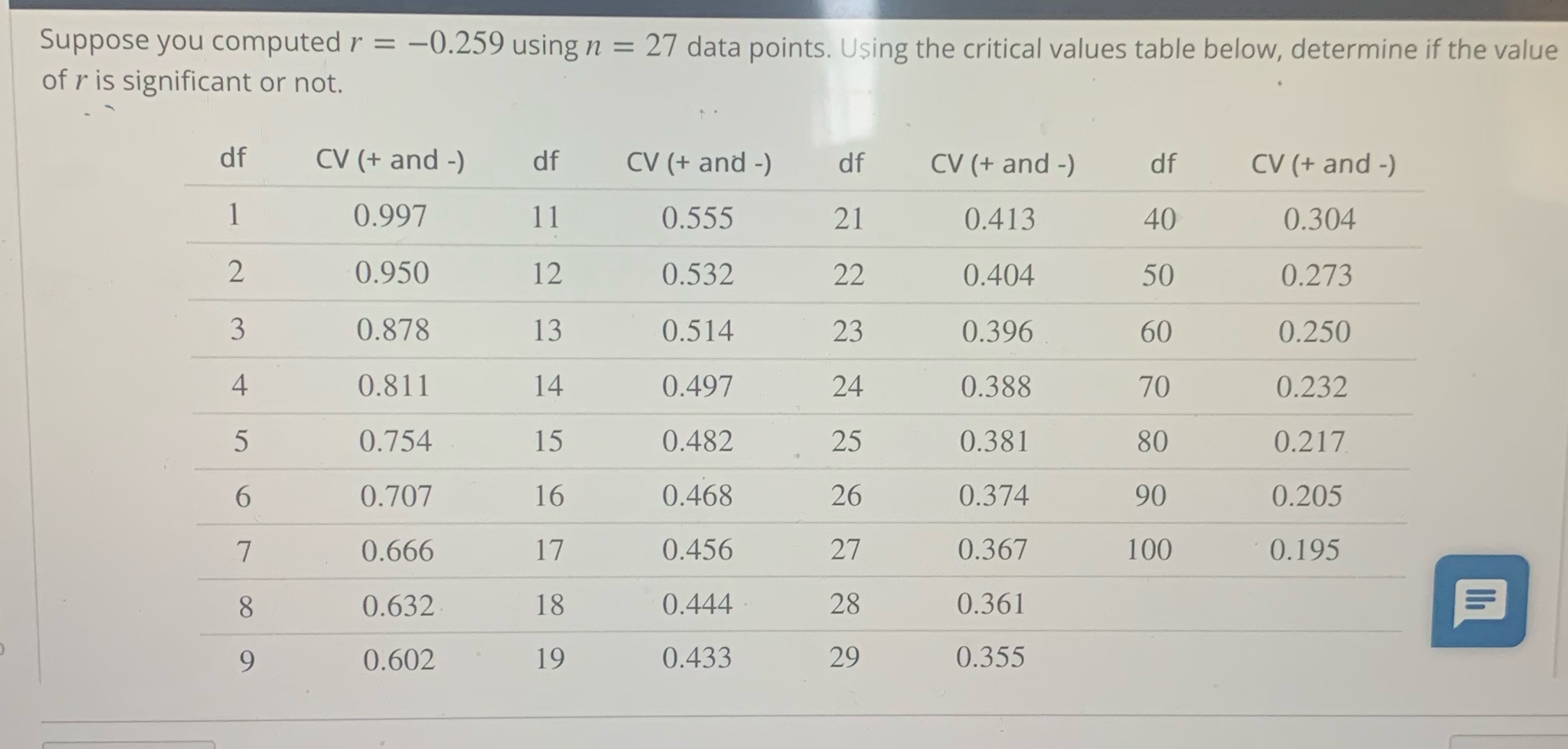This screenshot has height=749, width=1568.
Task: Select the df 9 row value 0.602
Action: [x=397, y=659]
